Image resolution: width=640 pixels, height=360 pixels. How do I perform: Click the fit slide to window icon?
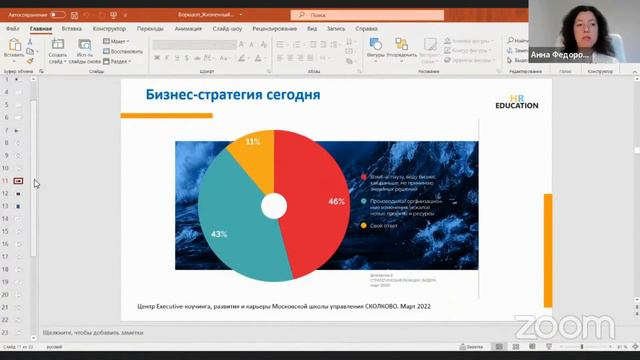pos(635,347)
